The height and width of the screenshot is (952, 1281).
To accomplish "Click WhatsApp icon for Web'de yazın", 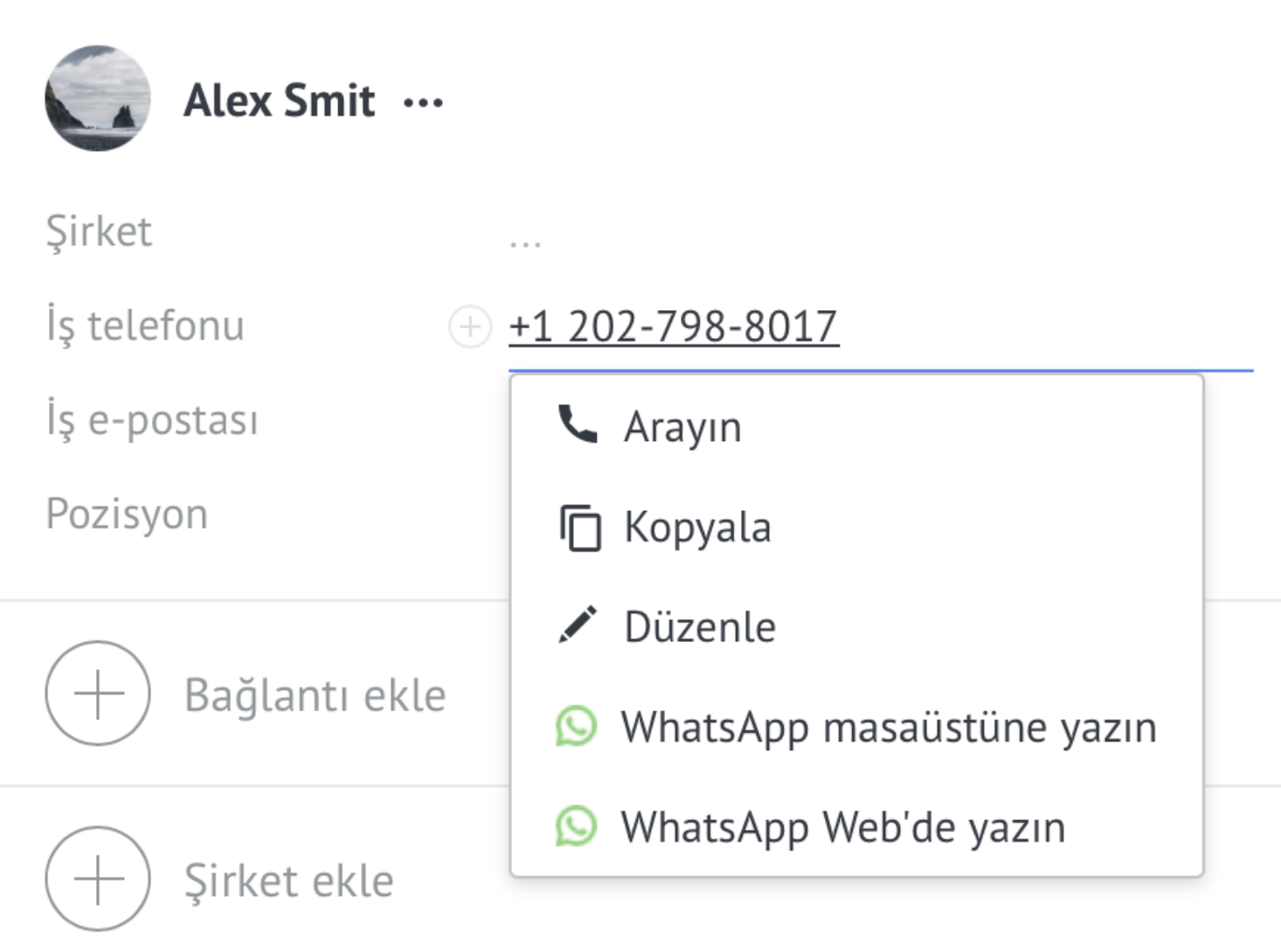I will pos(577,826).
